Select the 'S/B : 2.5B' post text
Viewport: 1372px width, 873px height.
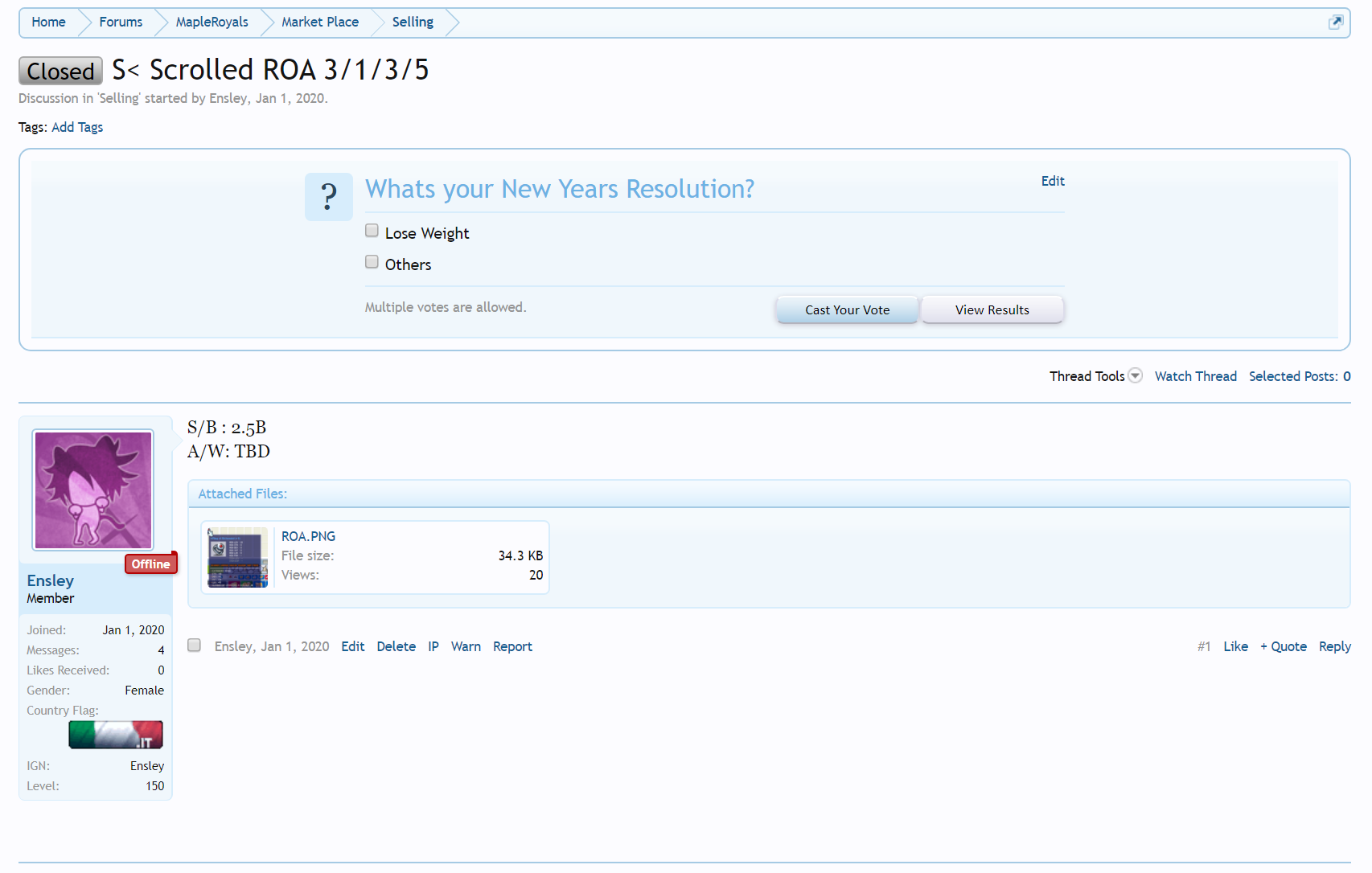coord(227,428)
